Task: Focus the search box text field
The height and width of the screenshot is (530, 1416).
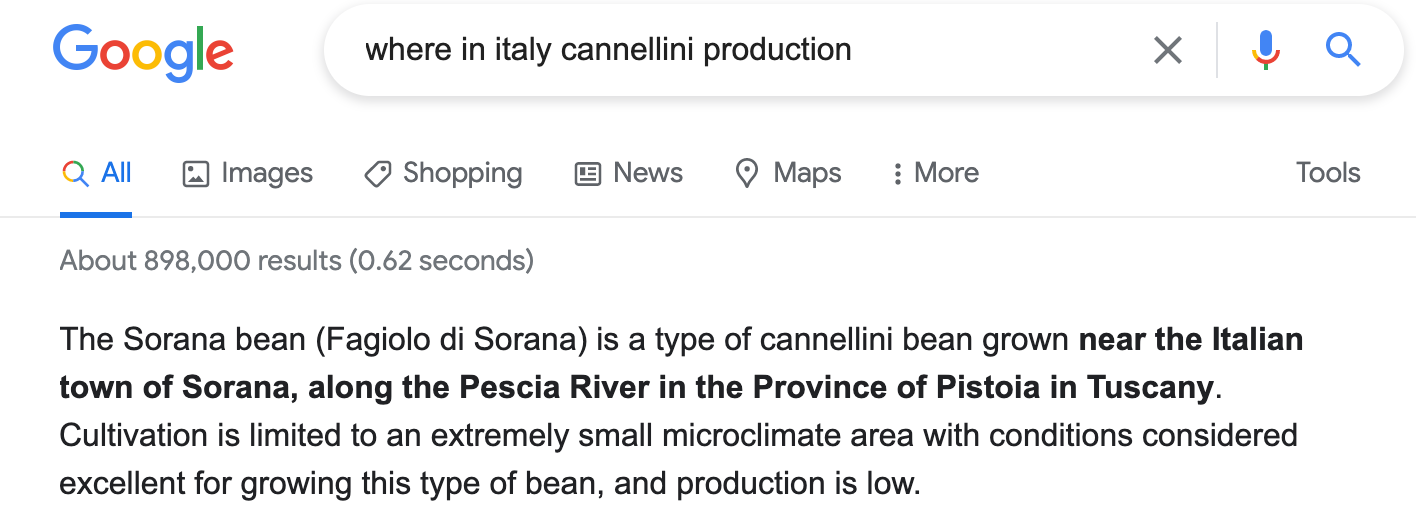Action: pos(740,49)
